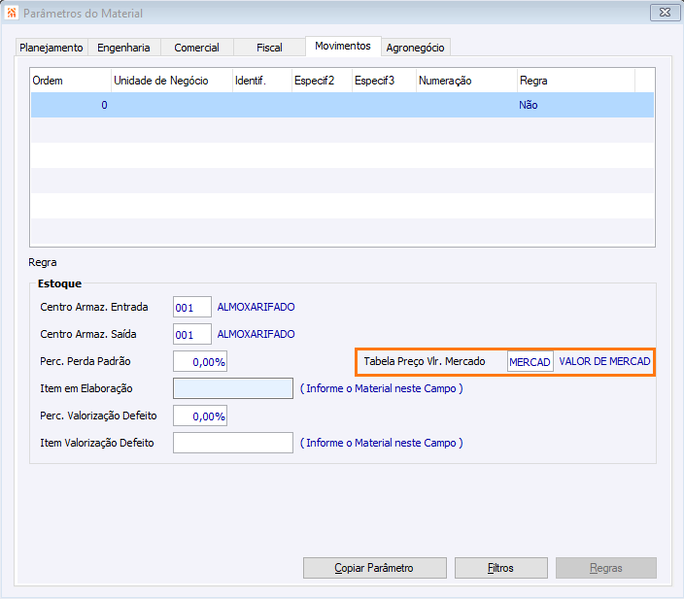
Task: Click the Perc. Perda Padrão label
Action: click(x=86, y=361)
